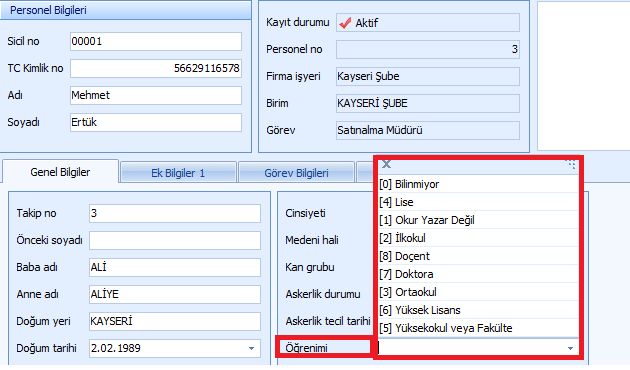The height and width of the screenshot is (370, 630).
Task: Choose [5] Yüksekokul veya Fakülte option
Action: point(478,328)
